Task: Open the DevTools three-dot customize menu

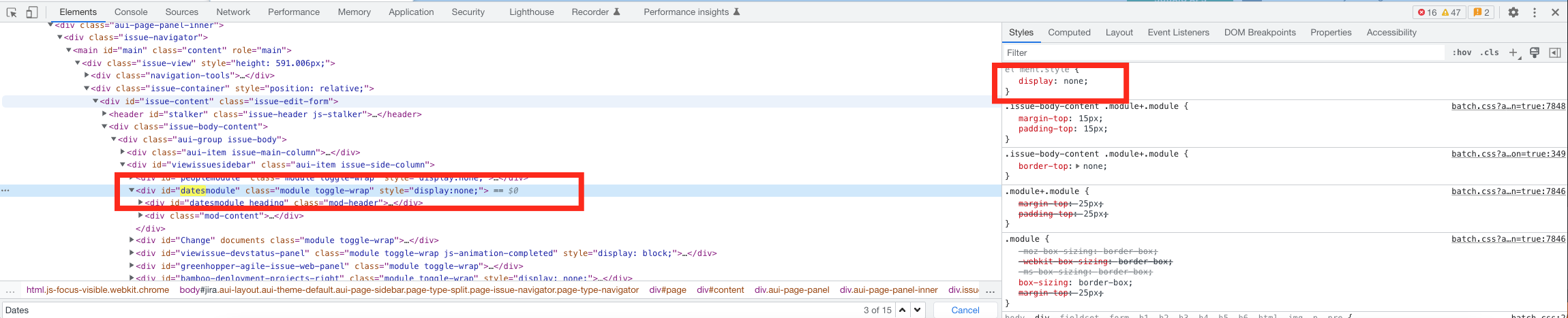Action: click(x=1535, y=12)
